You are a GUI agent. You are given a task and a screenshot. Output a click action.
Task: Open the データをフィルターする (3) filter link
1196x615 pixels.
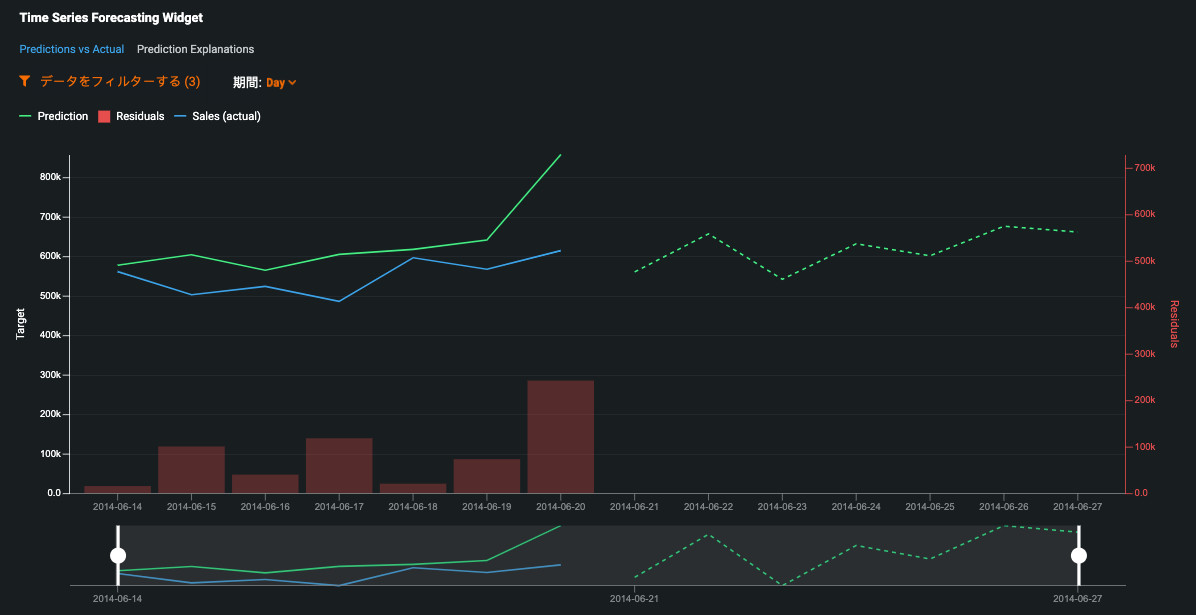point(119,82)
